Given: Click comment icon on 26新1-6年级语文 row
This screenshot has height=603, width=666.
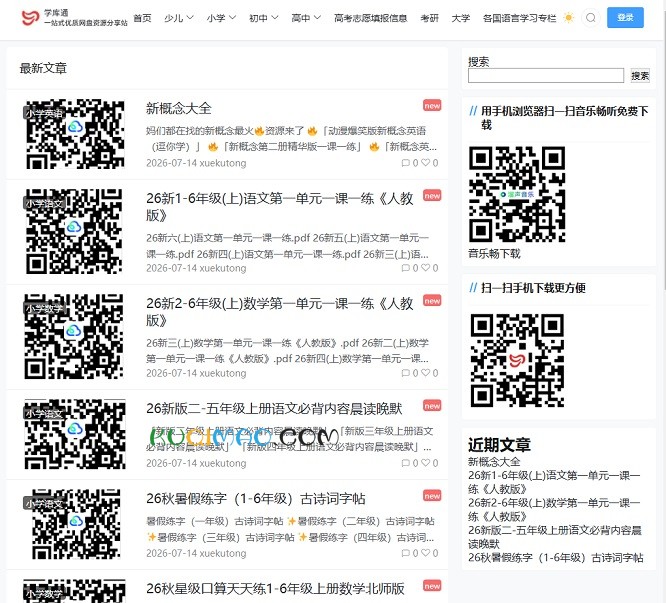Looking at the screenshot, I should [x=406, y=268].
